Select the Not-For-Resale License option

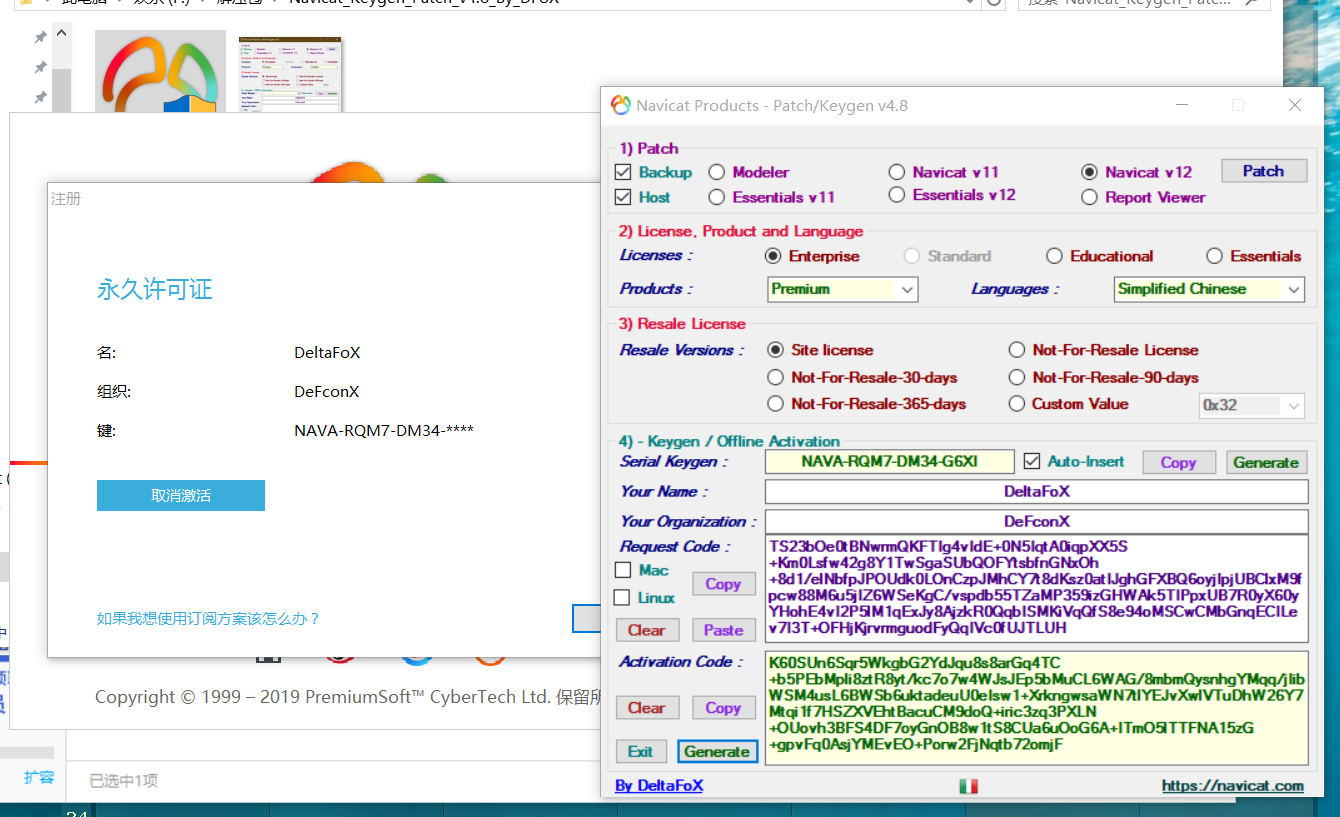tap(1016, 350)
